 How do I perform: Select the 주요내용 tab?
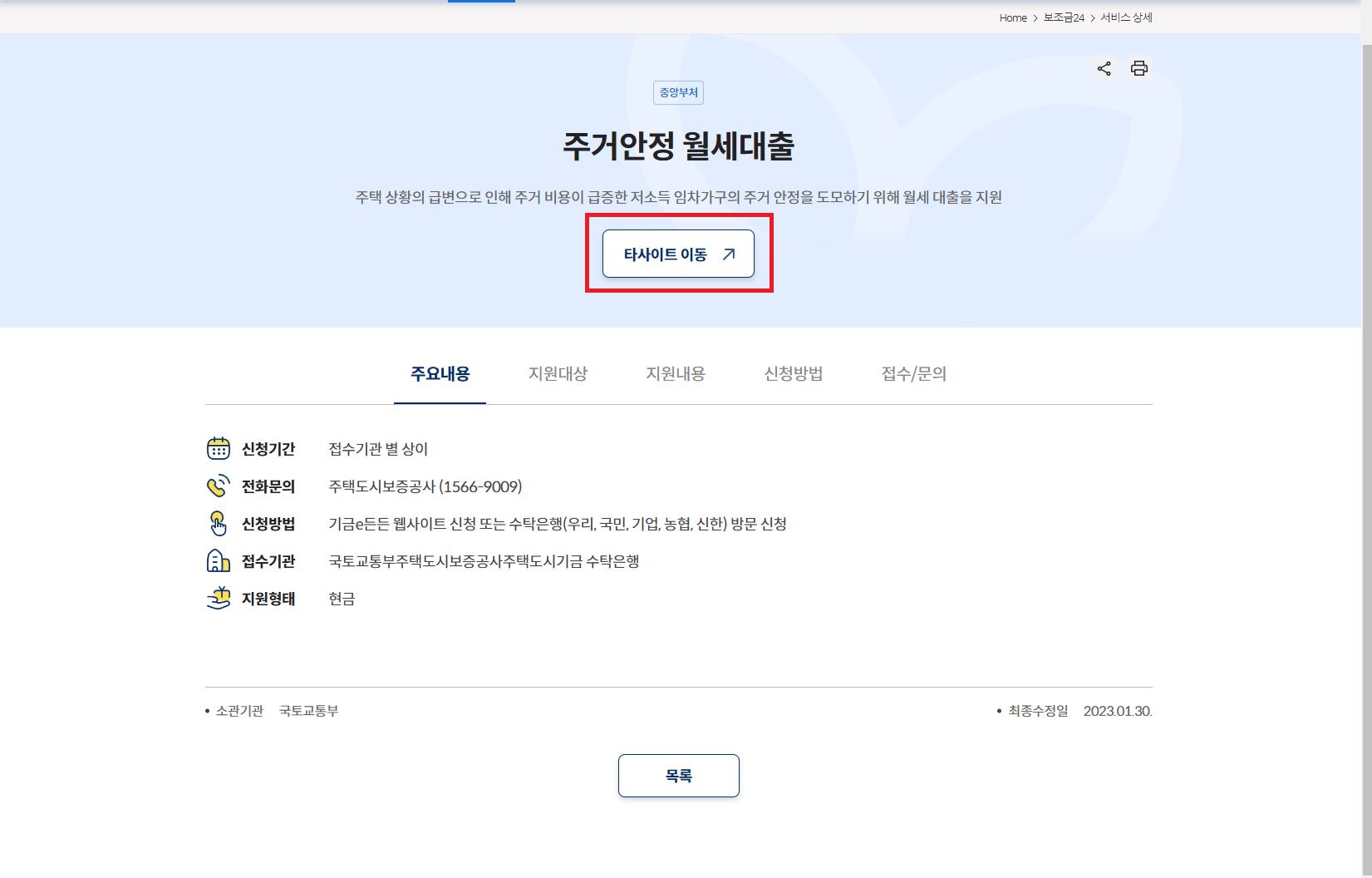(x=440, y=374)
